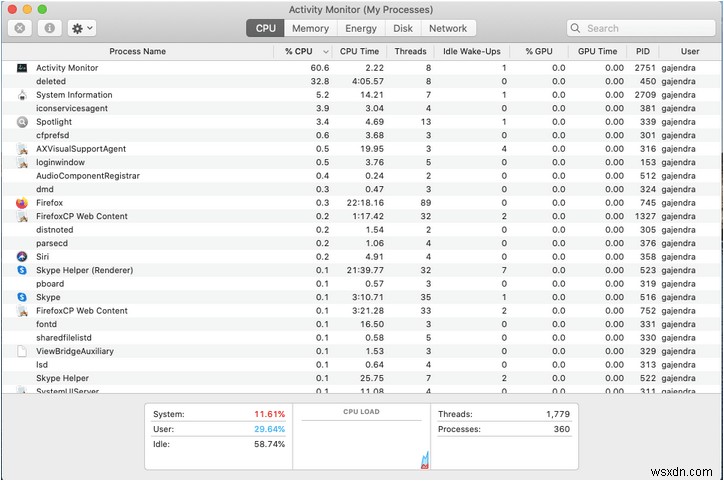Click the System 11.61% value
The width and height of the screenshot is (724, 482).
coord(269,414)
